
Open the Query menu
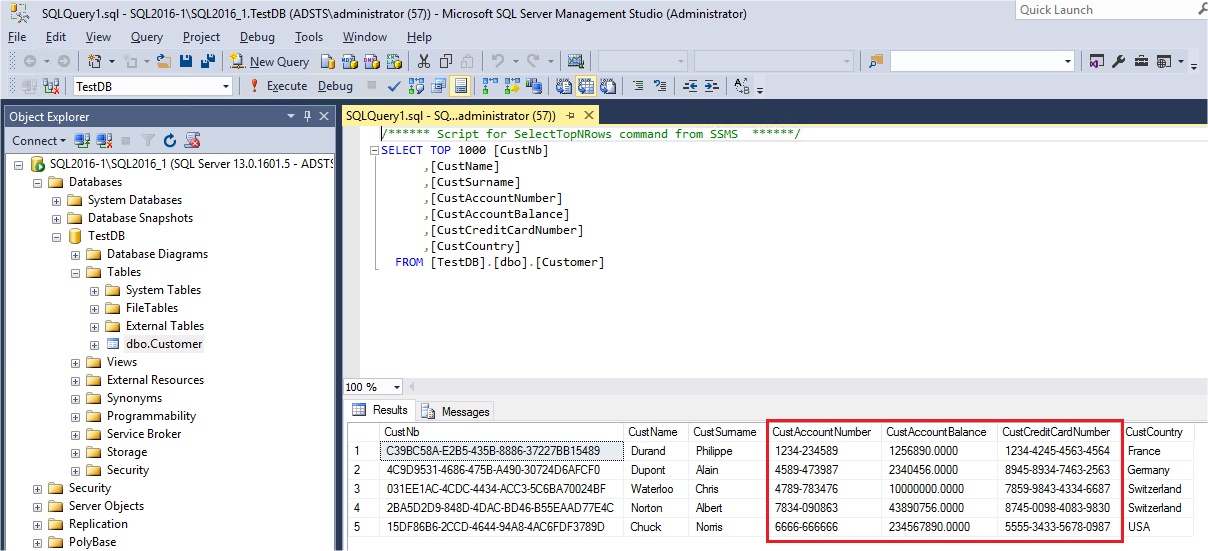[147, 37]
